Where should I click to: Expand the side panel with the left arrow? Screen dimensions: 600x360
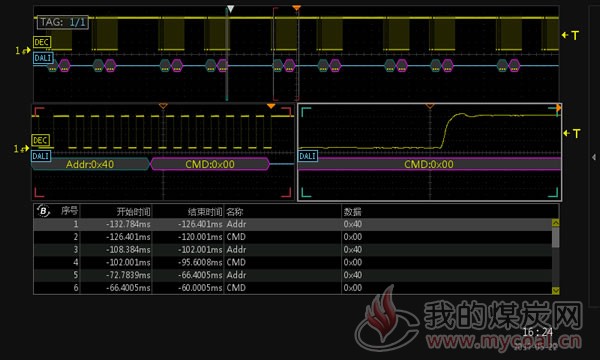[593, 157]
